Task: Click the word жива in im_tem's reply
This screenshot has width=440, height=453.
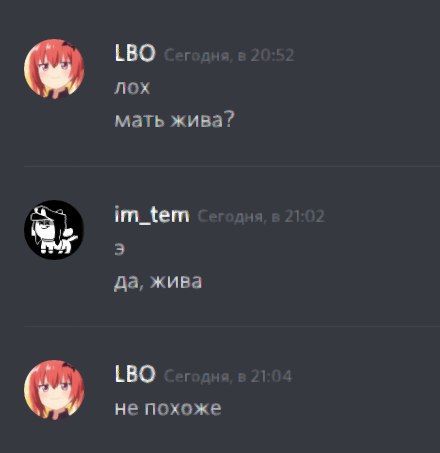Action: [176, 281]
